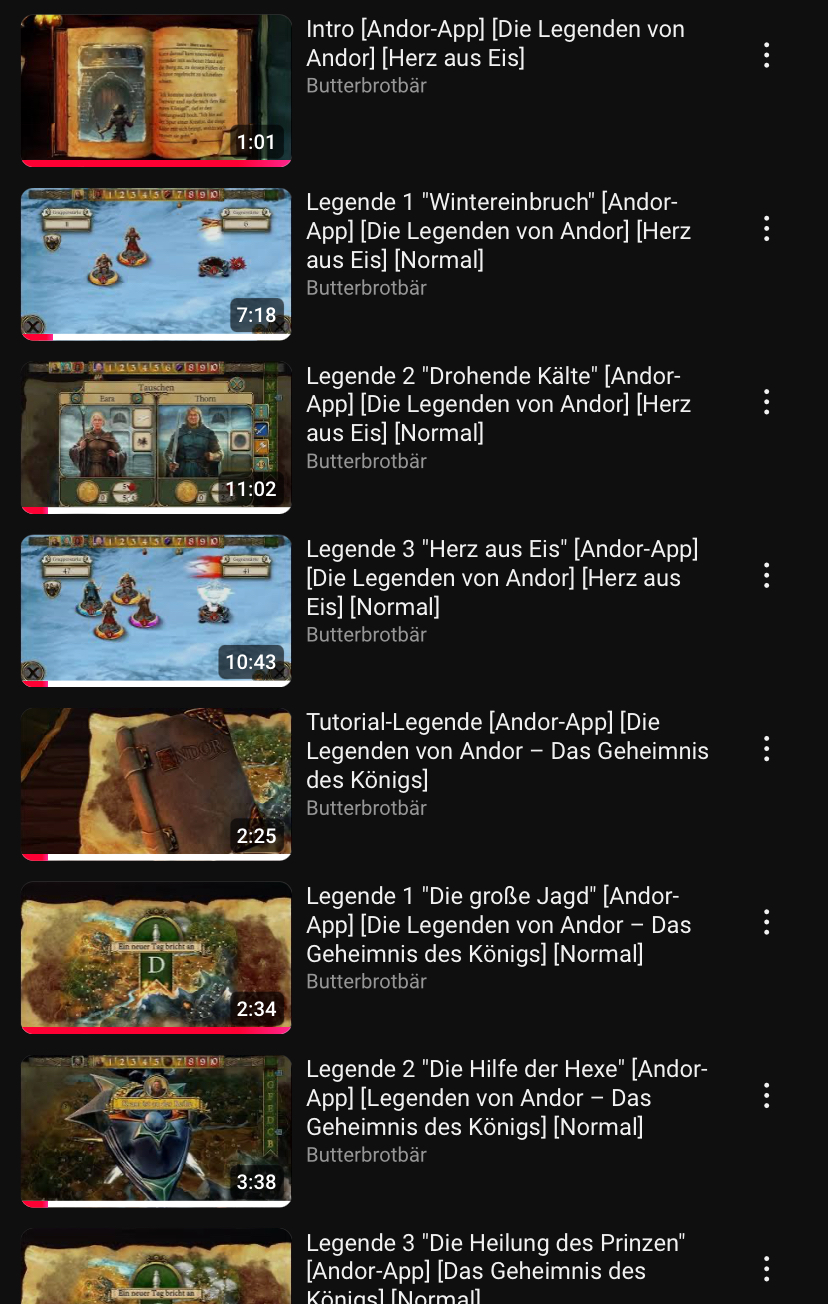Open three-dot menu for Legende 1 "Wintereinbruch"
The image size is (828, 1304).
click(767, 229)
